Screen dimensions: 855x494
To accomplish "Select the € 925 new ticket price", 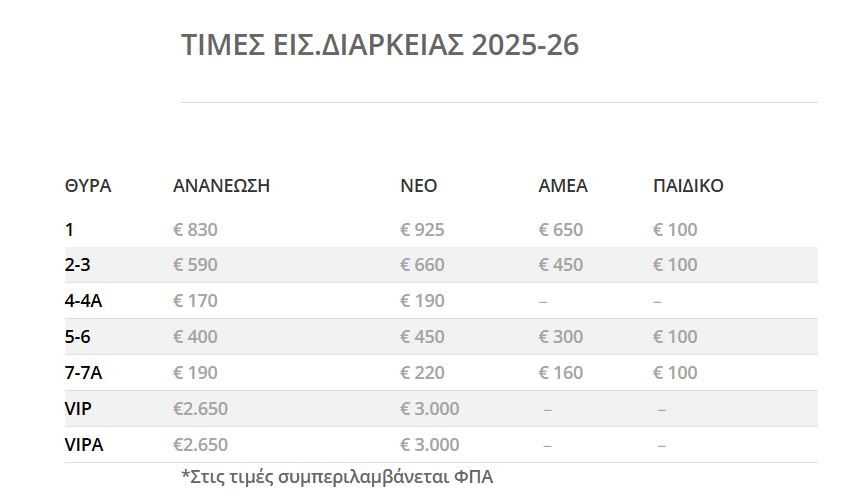I will [x=422, y=230].
